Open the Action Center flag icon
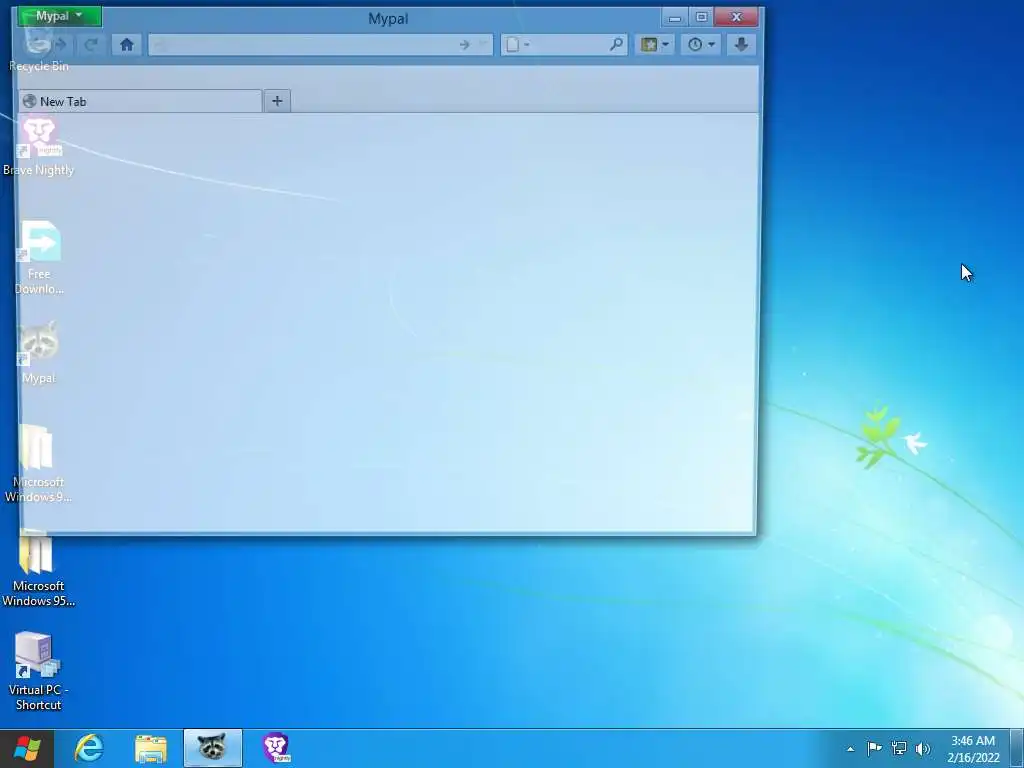Image resolution: width=1024 pixels, height=768 pixels. pyautogui.click(x=874, y=748)
